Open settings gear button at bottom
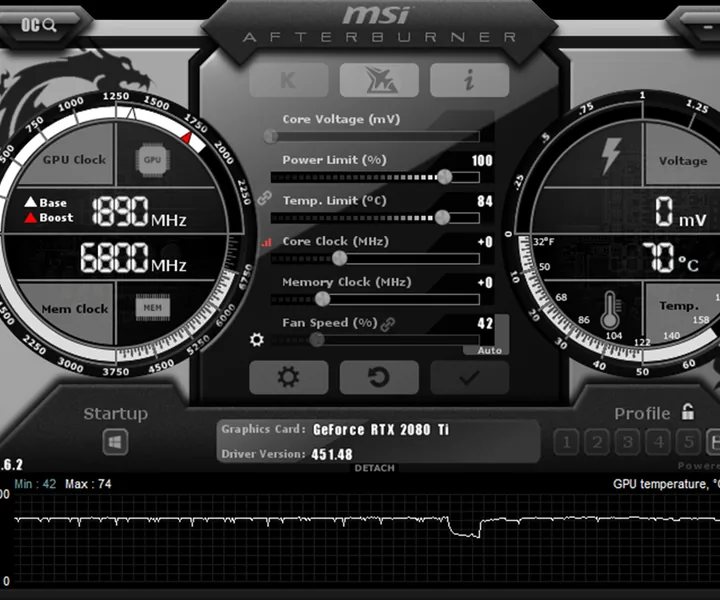The width and height of the screenshot is (720, 600). (x=289, y=377)
